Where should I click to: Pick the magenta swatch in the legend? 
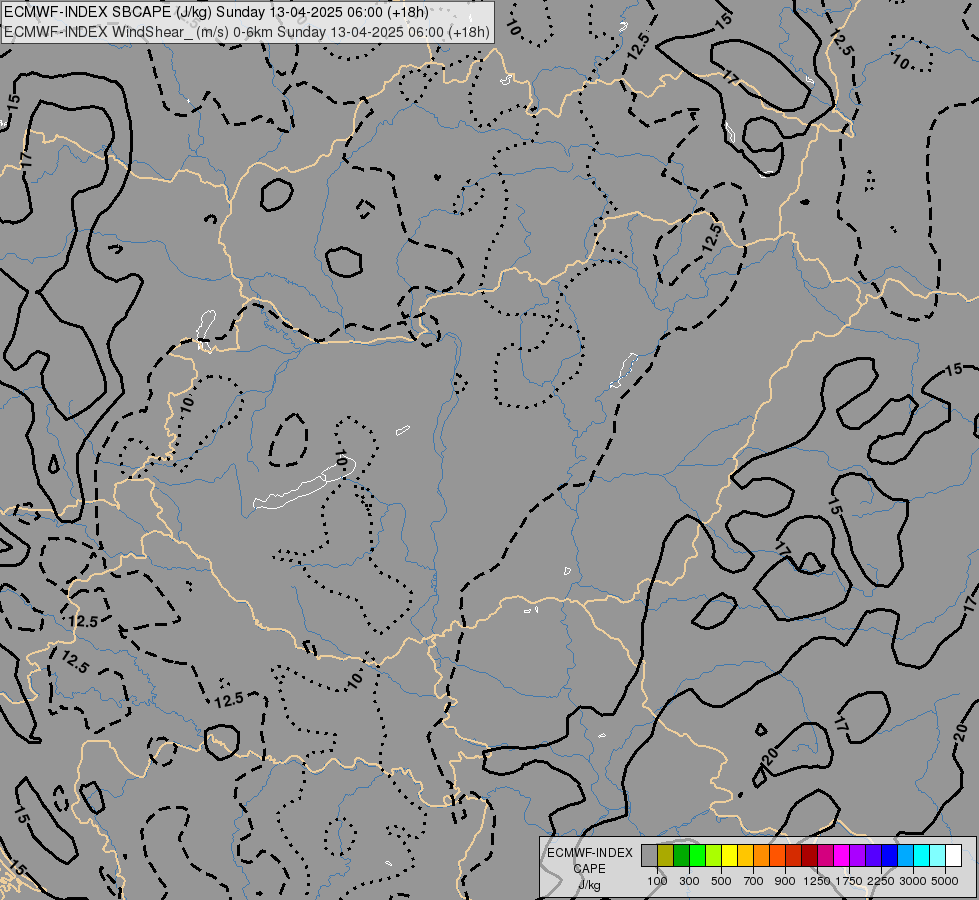pyautogui.click(x=841, y=855)
